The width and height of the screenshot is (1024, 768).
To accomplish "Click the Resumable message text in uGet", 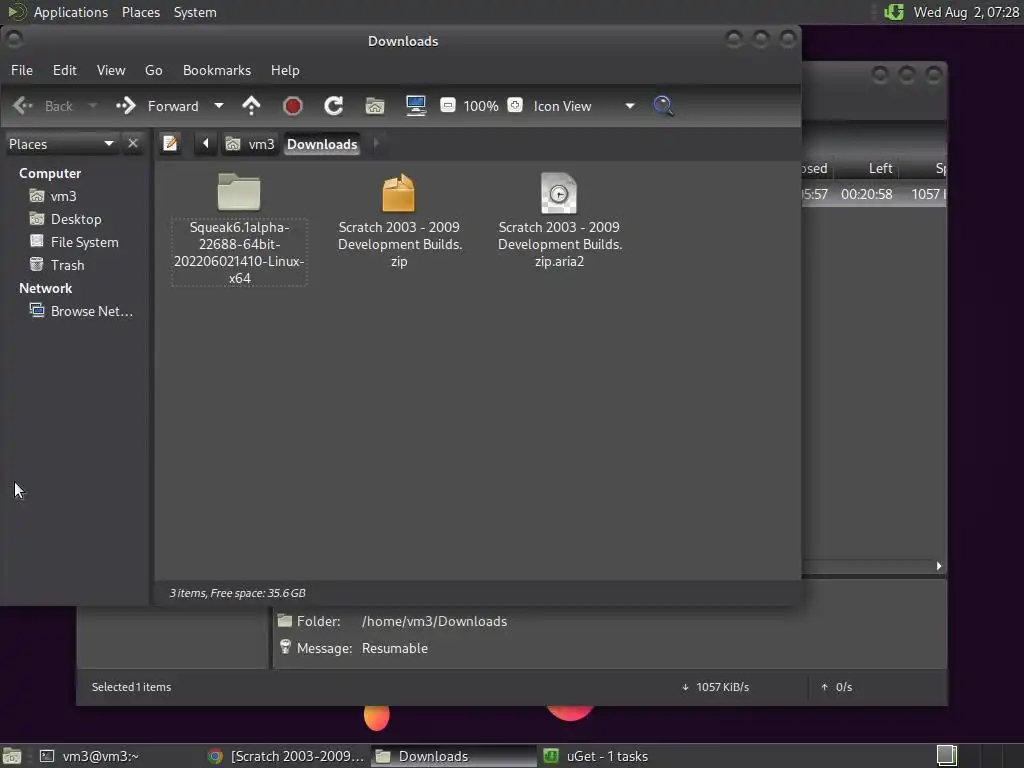I will click(395, 648).
